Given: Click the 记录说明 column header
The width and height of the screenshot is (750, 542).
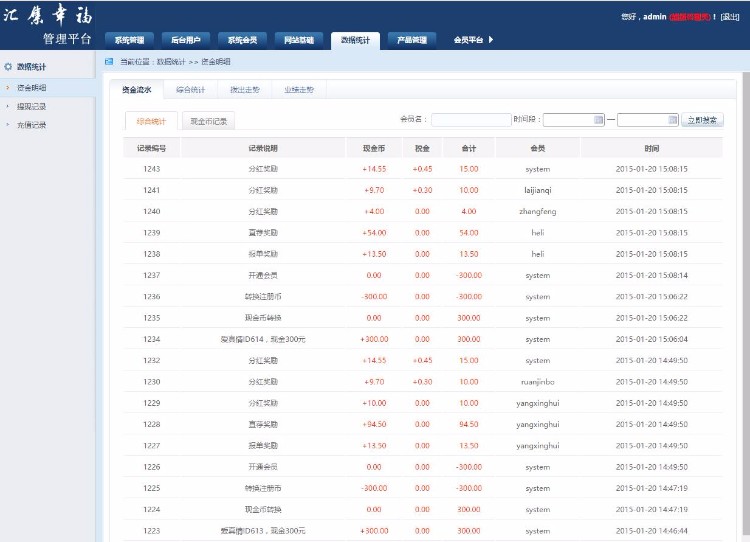Looking at the screenshot, I should (263, 148).
